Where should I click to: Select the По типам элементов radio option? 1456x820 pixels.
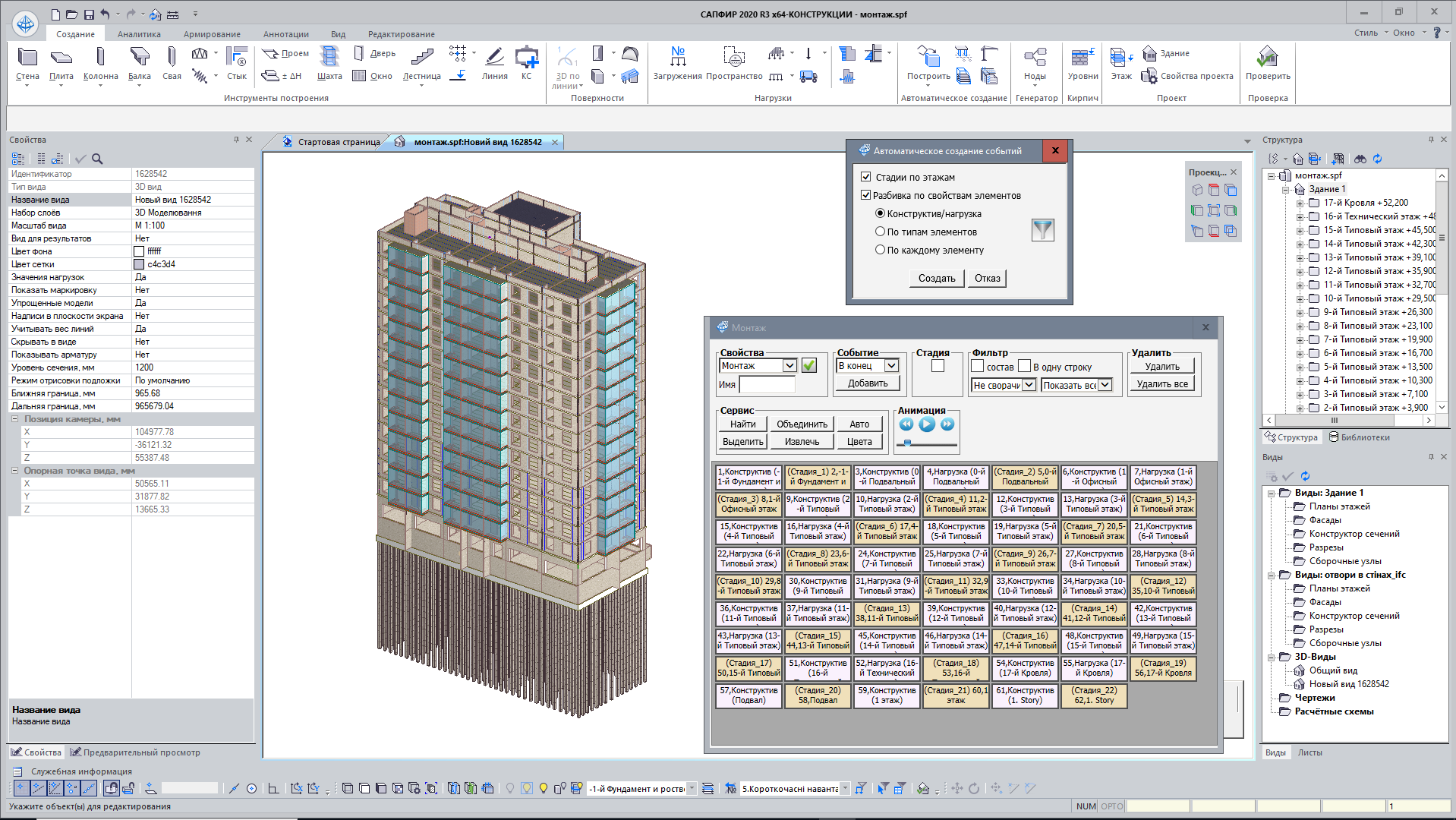(880, 232)
